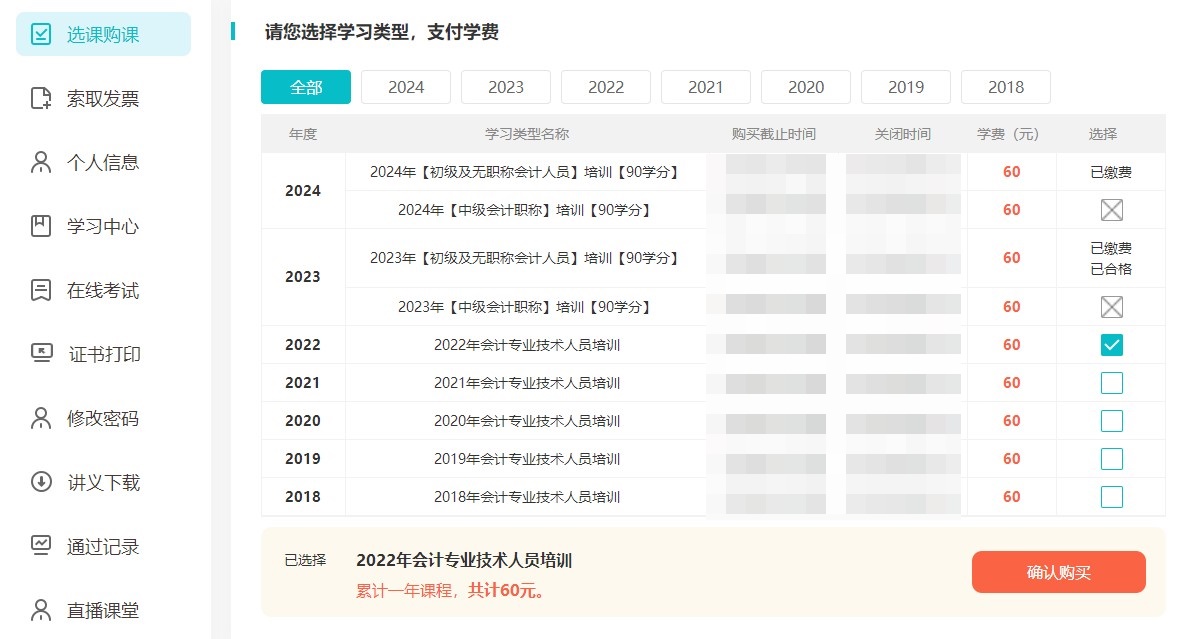Click the 讲义下载 download icon
The image size is (1189, 639).
41,483
